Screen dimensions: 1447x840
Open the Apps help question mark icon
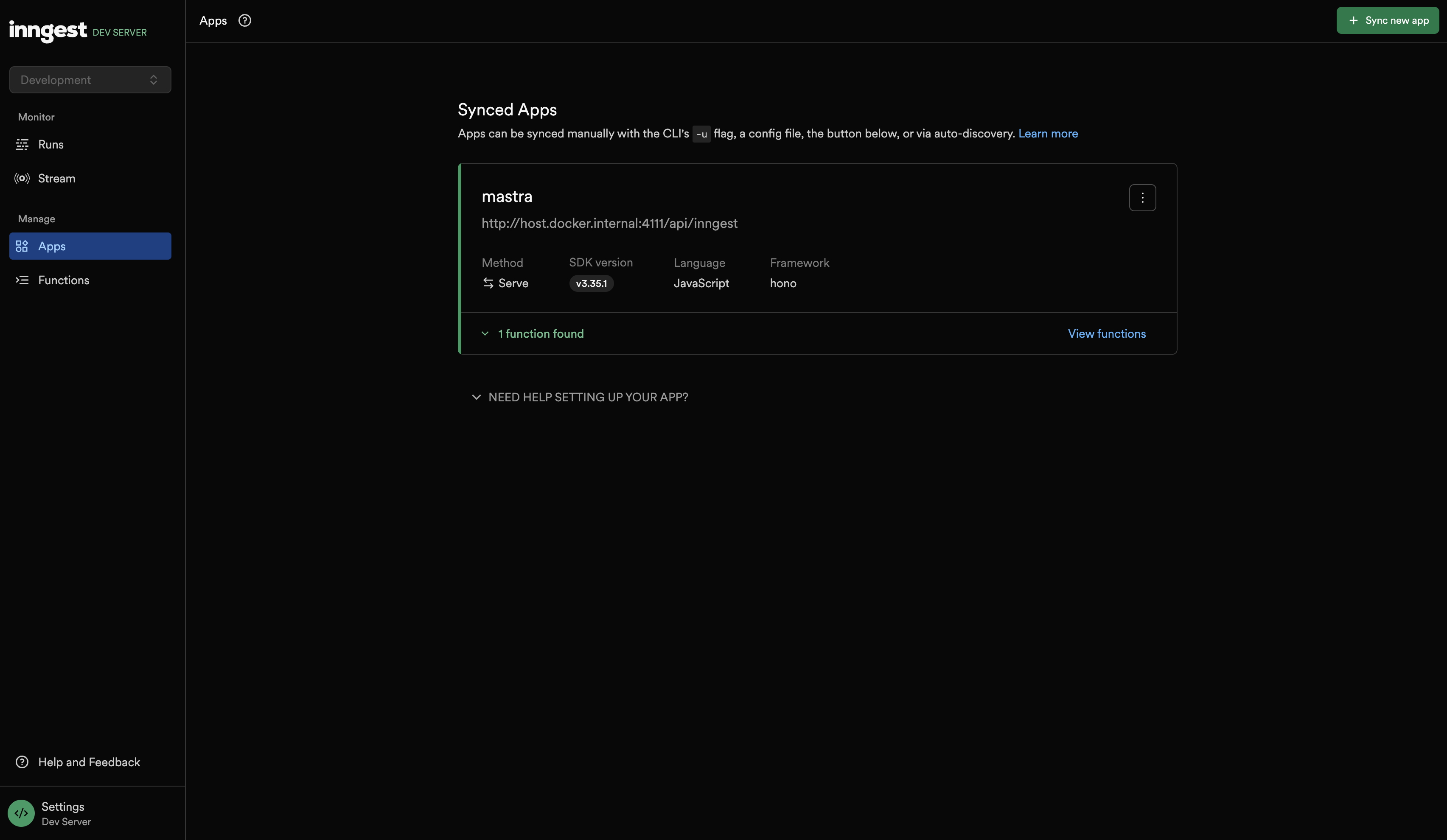click(244, 20)
